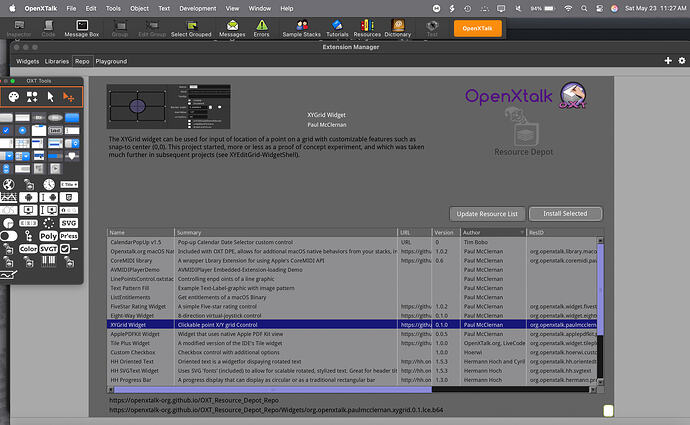Choose the switch toggle widget in OXT Tools
Image resolution: width=690 pixels, height=425 pixels.
point(9,236)
